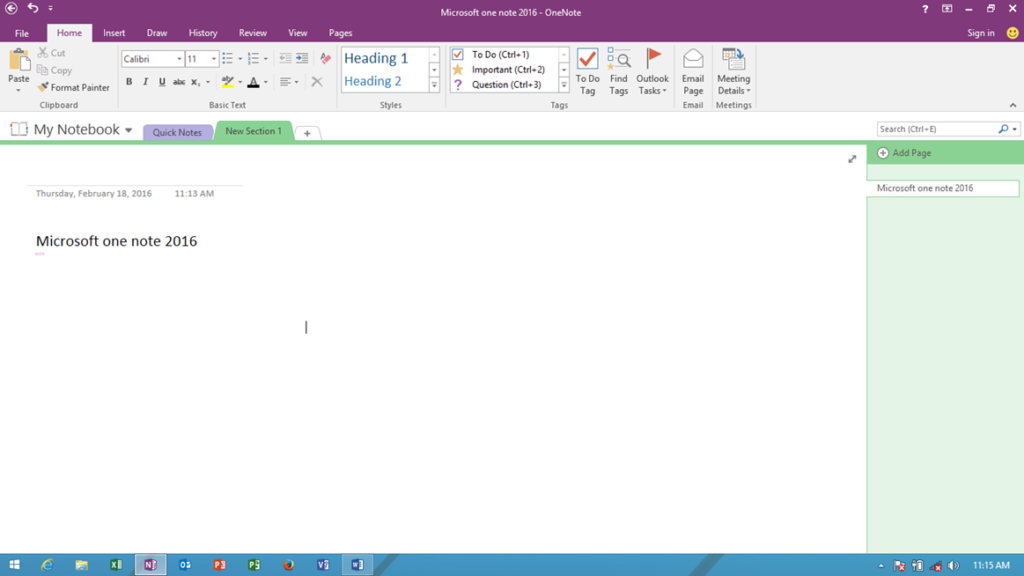Screen dimensions: 1024x576
Task: Open the File menu
Action: click(22, 33)
